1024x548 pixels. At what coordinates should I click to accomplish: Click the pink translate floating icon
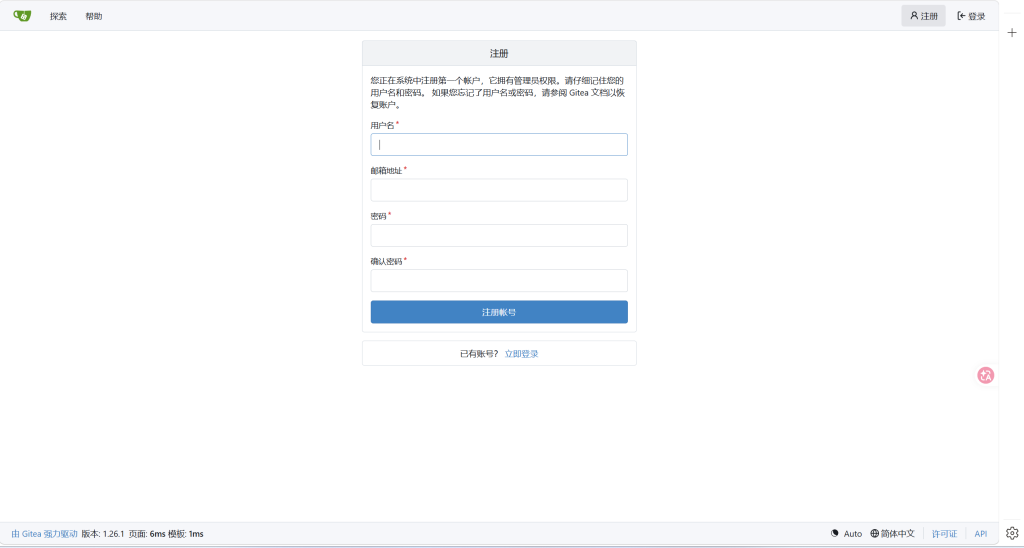pos(985,375)
